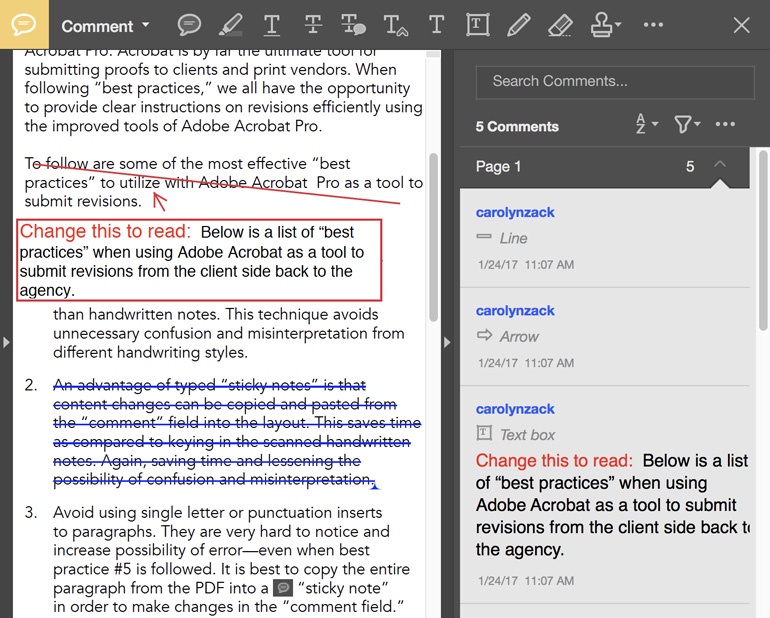Open the sort comments A-Z dropdown
This screenshot has height=618, width=770.
click(x=646, y=124)
